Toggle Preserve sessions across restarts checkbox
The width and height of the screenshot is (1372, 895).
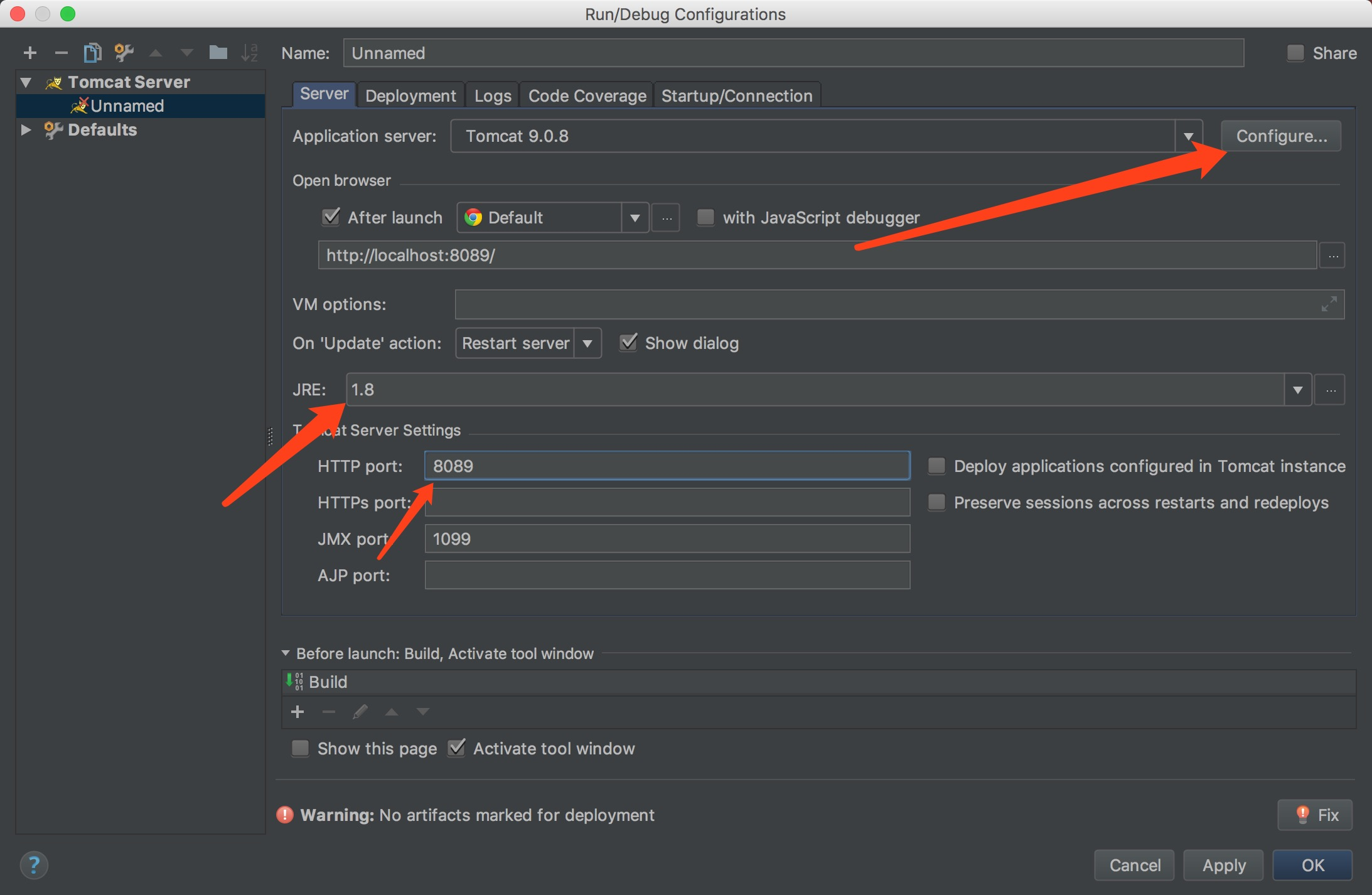[936, 502]
